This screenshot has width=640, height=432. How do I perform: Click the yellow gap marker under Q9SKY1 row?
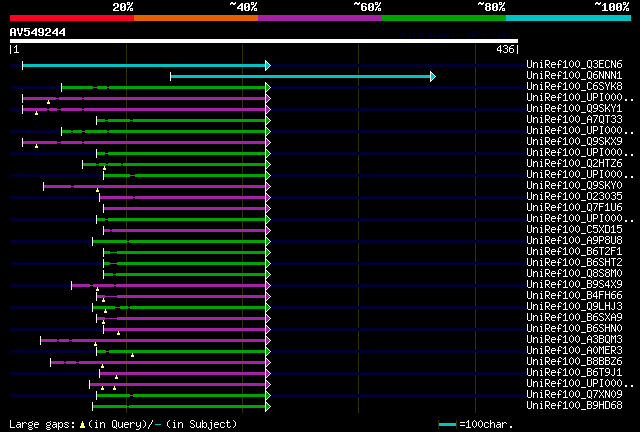coord(36,113)
